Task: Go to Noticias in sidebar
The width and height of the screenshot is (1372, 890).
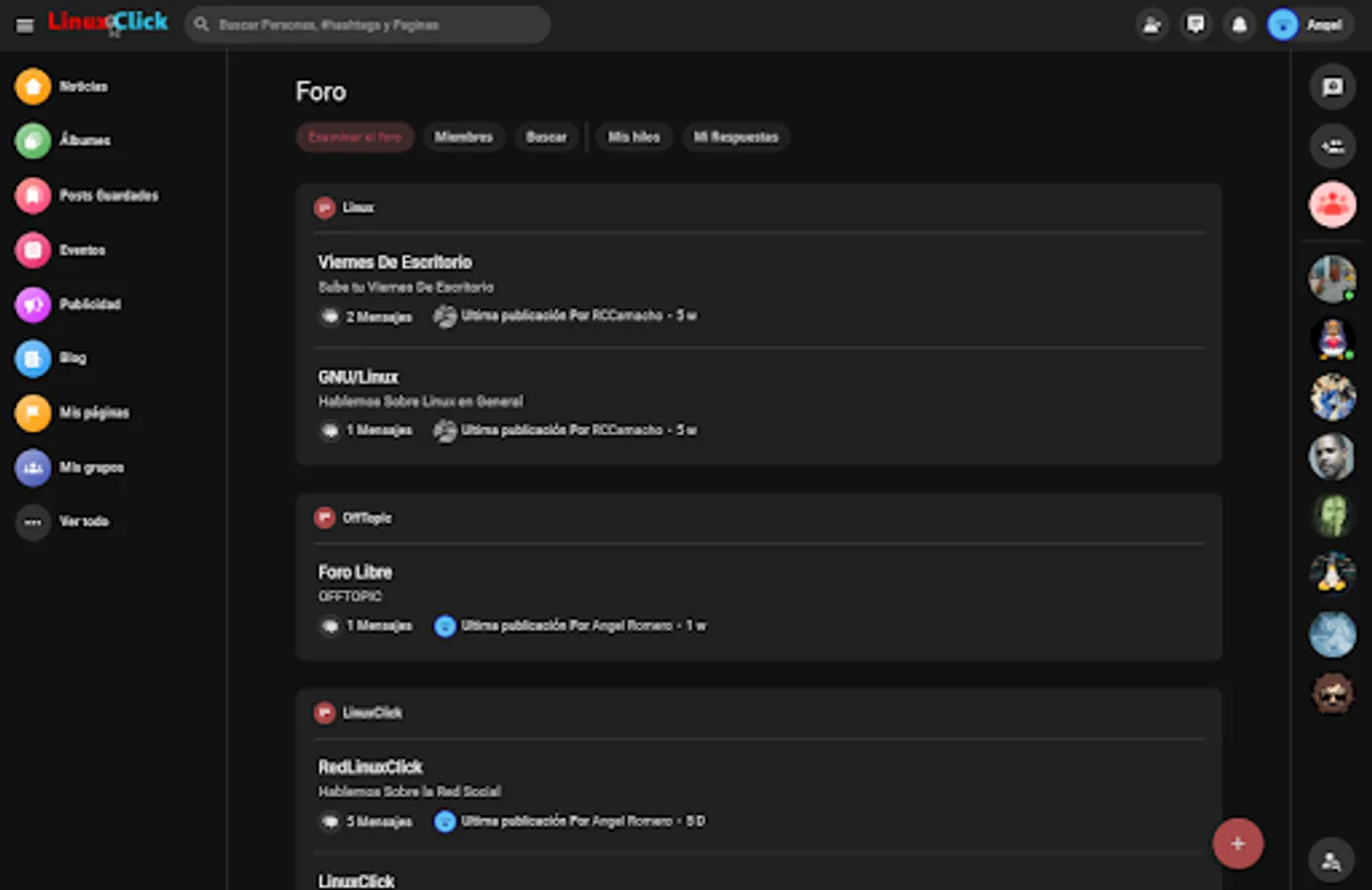Action: click(61, 87)
